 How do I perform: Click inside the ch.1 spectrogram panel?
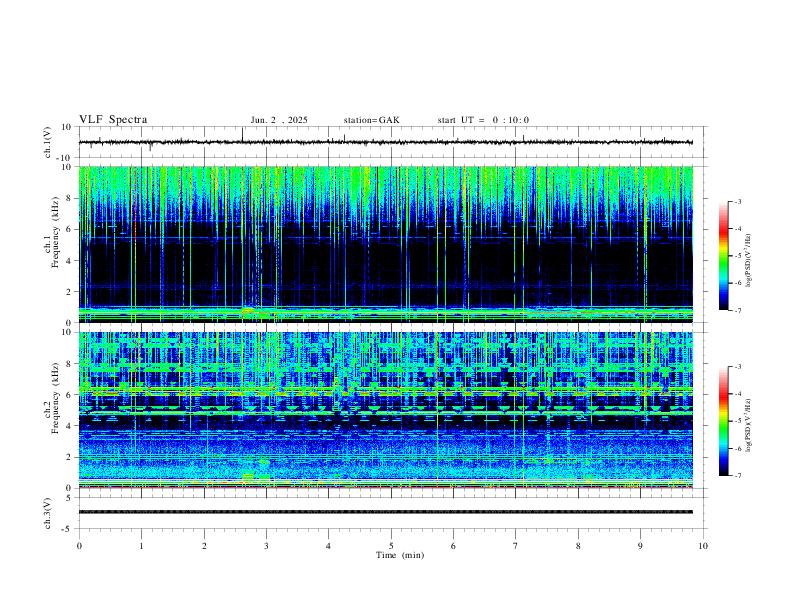[x=385, y=244]
